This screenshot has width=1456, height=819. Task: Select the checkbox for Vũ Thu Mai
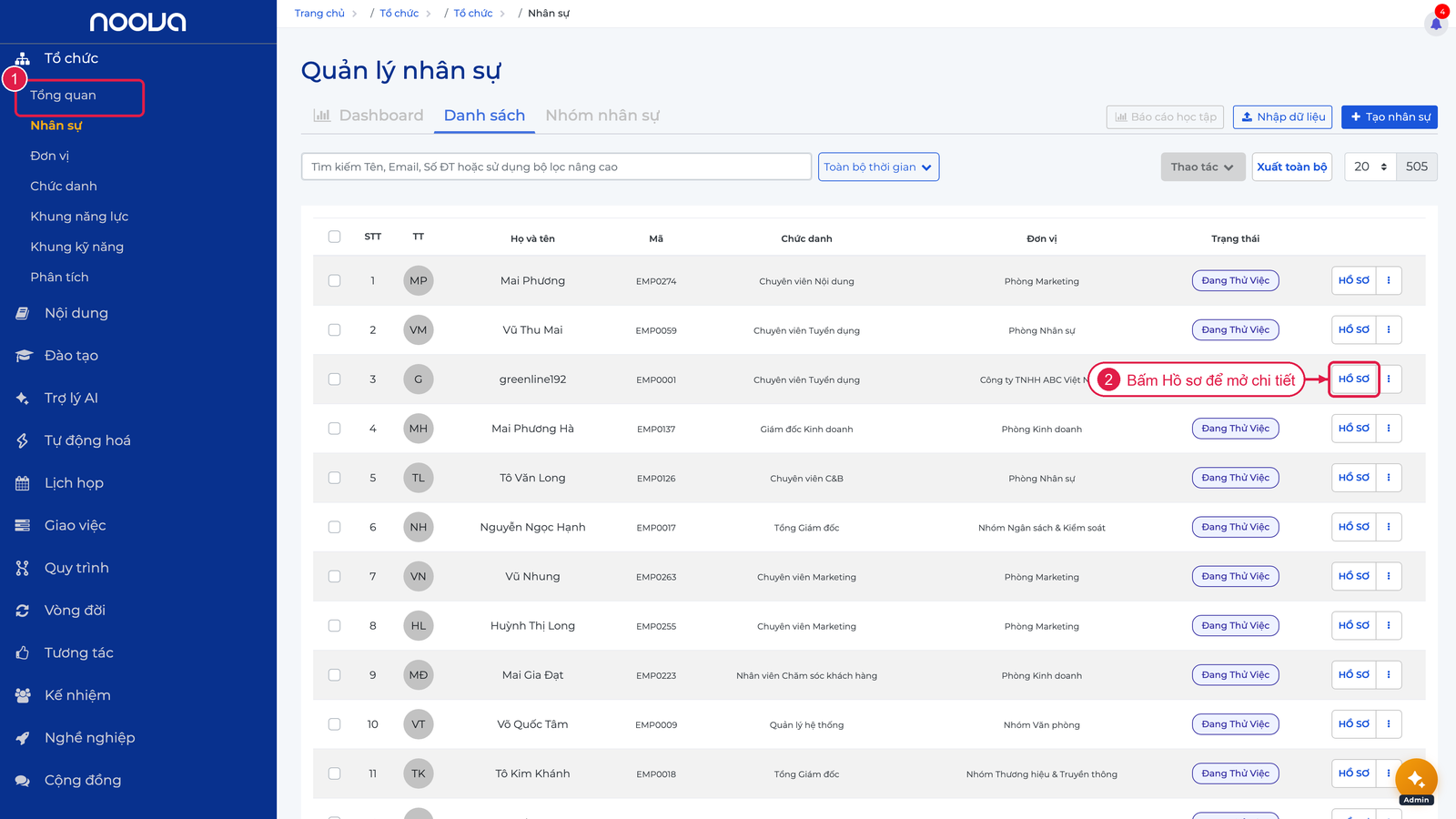pyautogui.click(x=334, y=329)
